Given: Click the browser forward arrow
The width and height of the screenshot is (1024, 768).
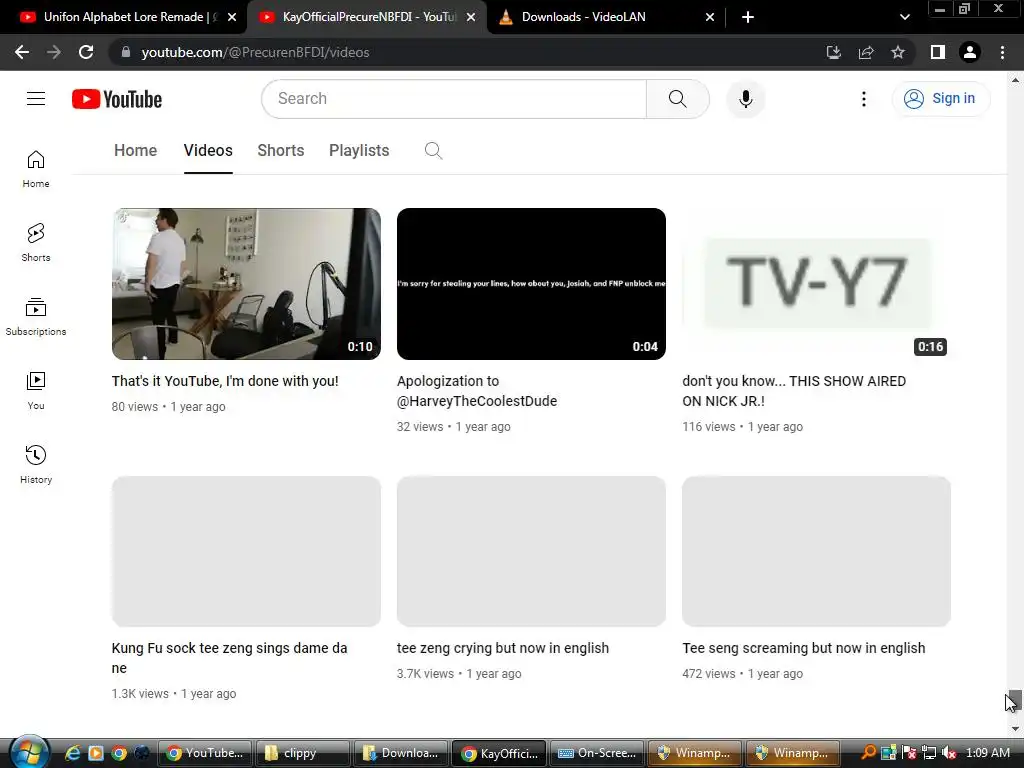Looking at the screenshot, I should [54, 52].
